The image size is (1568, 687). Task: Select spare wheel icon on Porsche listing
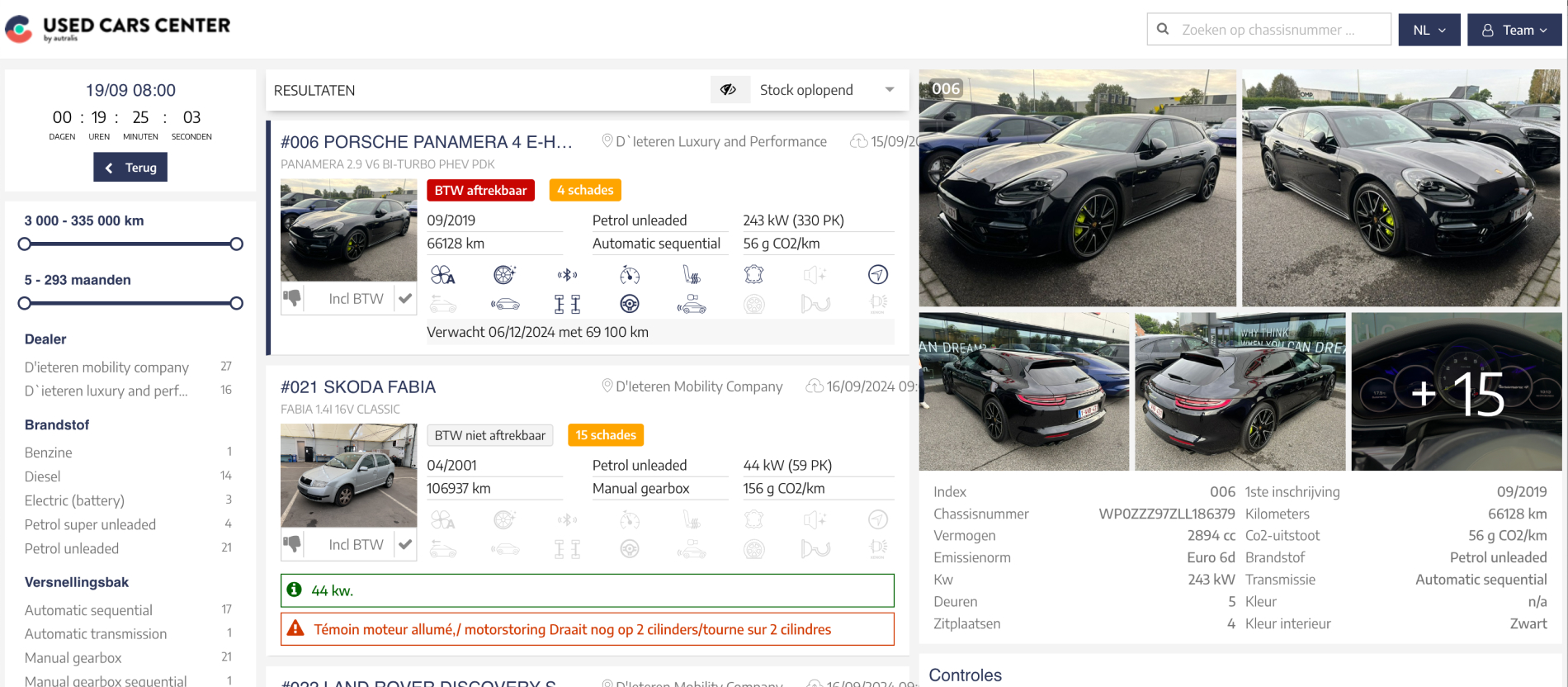click(x=753, y=305)
